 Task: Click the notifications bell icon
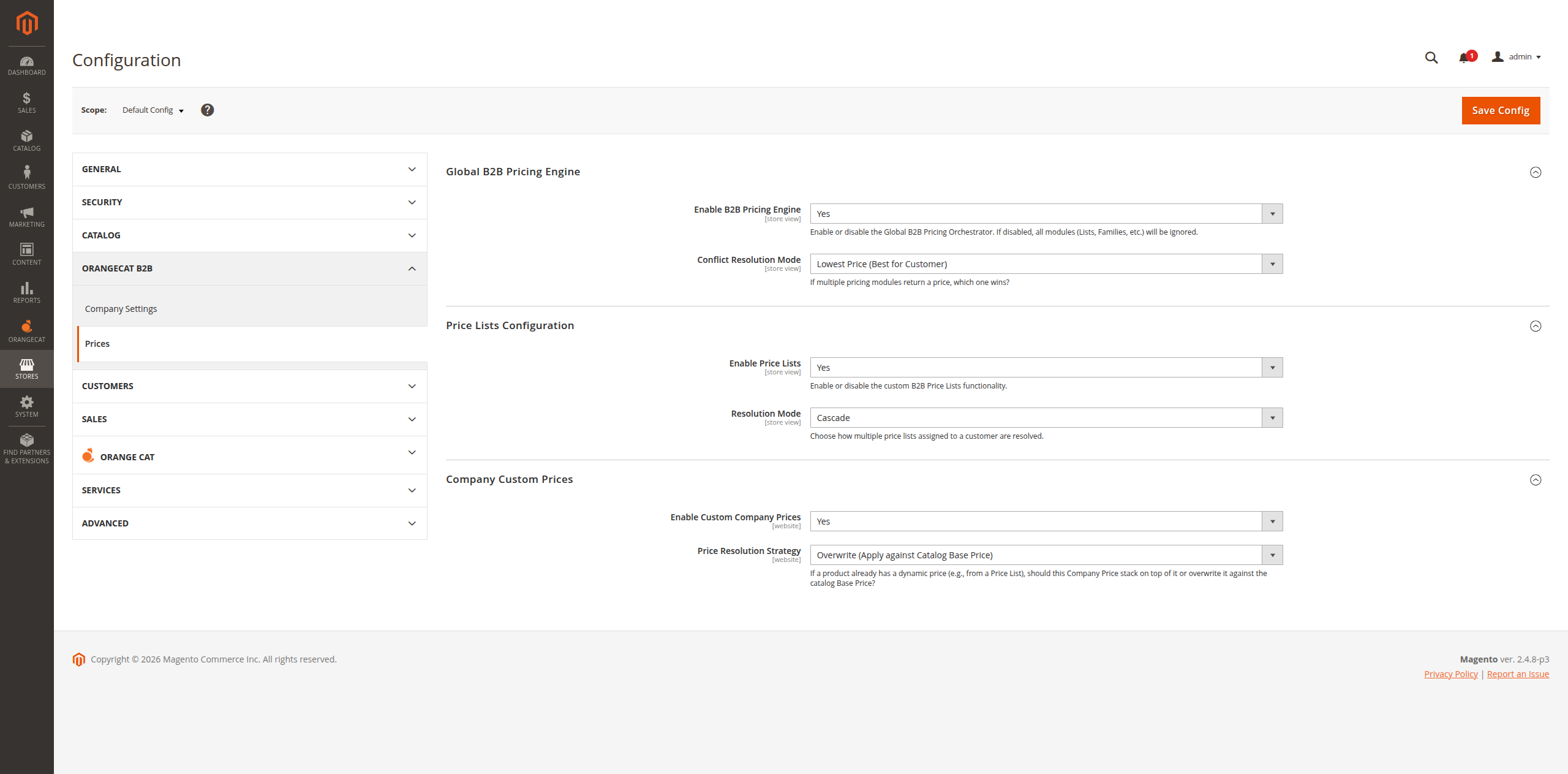(1464, 57)
